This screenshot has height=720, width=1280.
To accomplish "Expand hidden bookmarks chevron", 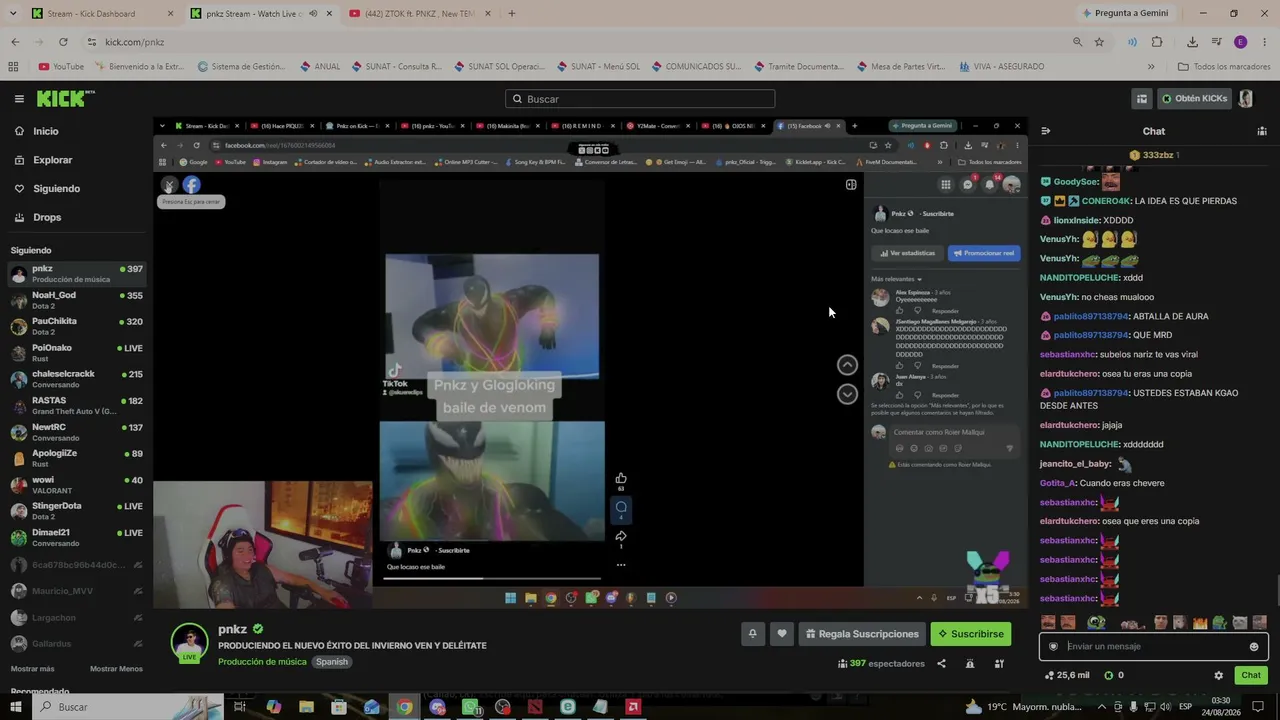I will click(1151, 67).
